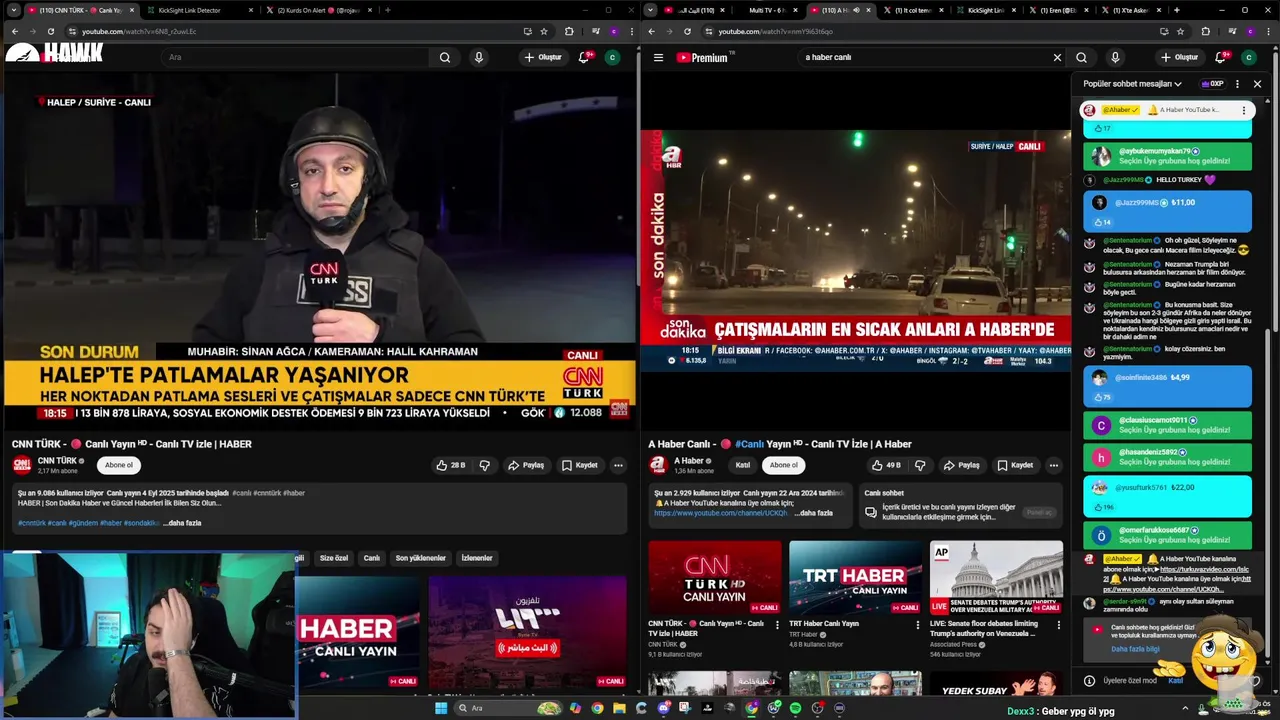Open the 0XP channel points badge

(1212, 84)
